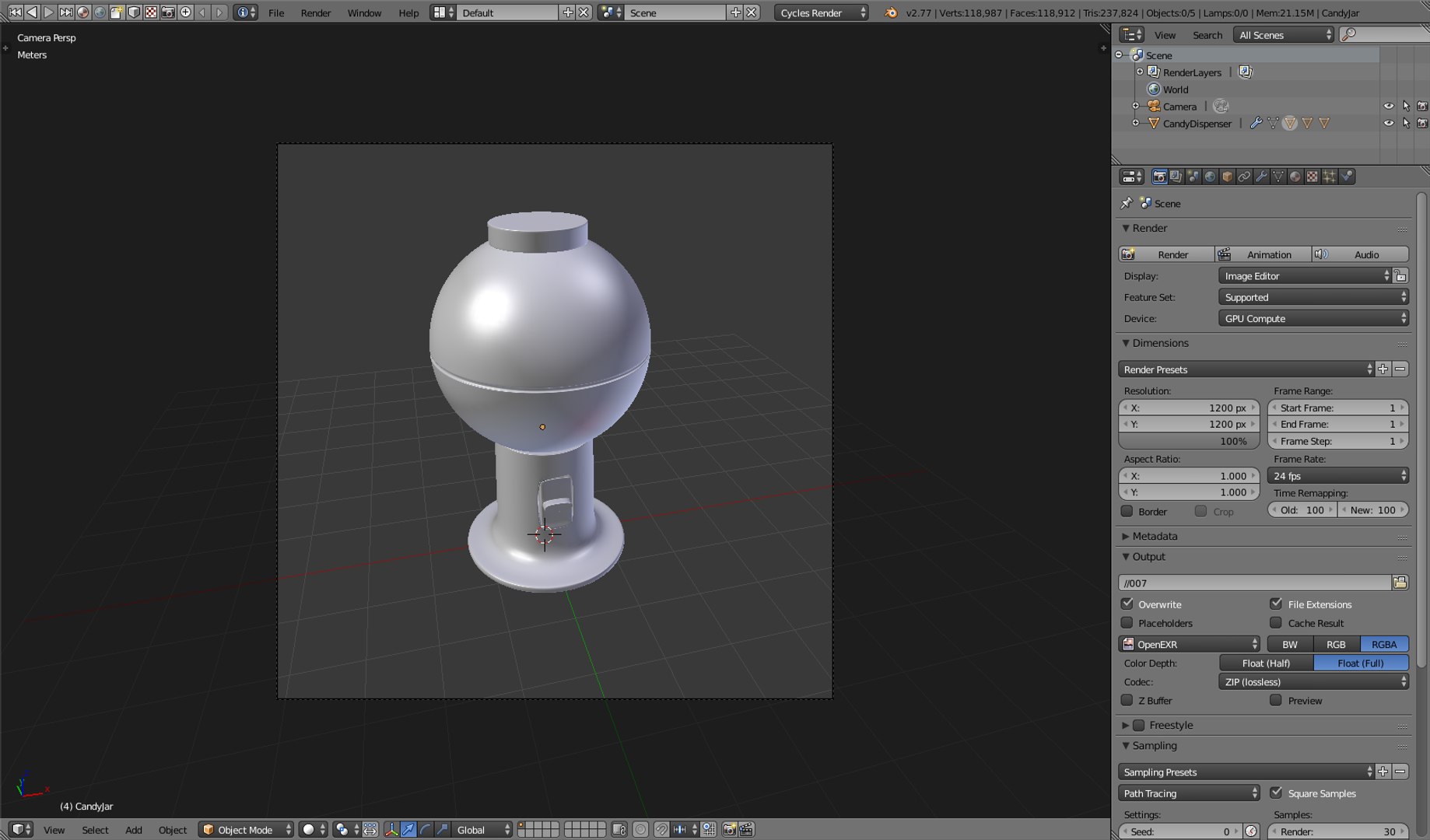Open the Texture properties checker tab
Image resolution: width=1430 pixels, height=840 pixels.
1313,177
